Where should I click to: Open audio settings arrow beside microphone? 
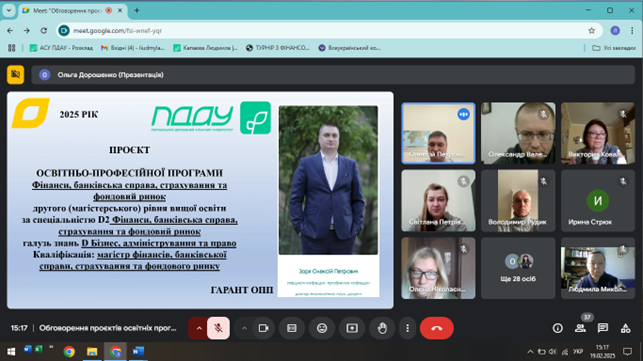(199, 328)
